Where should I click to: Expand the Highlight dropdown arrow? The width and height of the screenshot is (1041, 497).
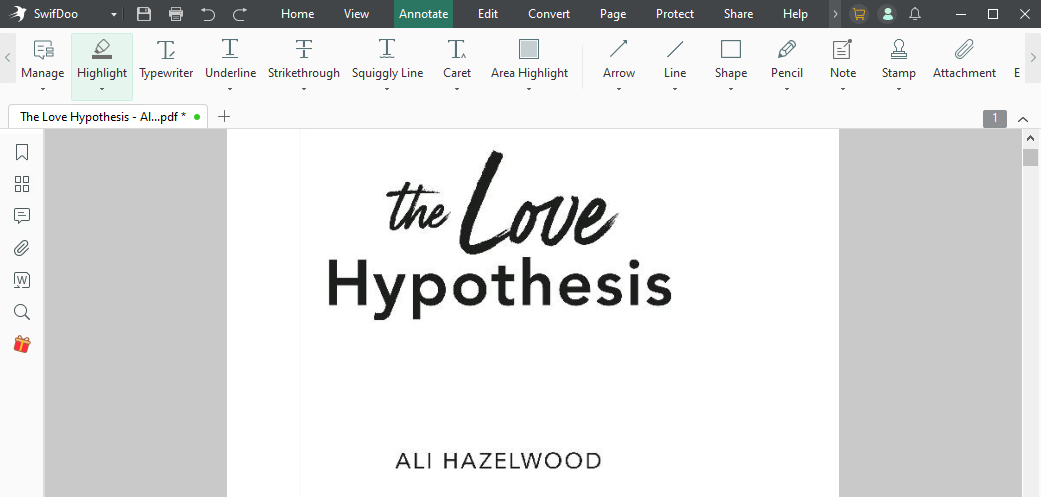102,89
